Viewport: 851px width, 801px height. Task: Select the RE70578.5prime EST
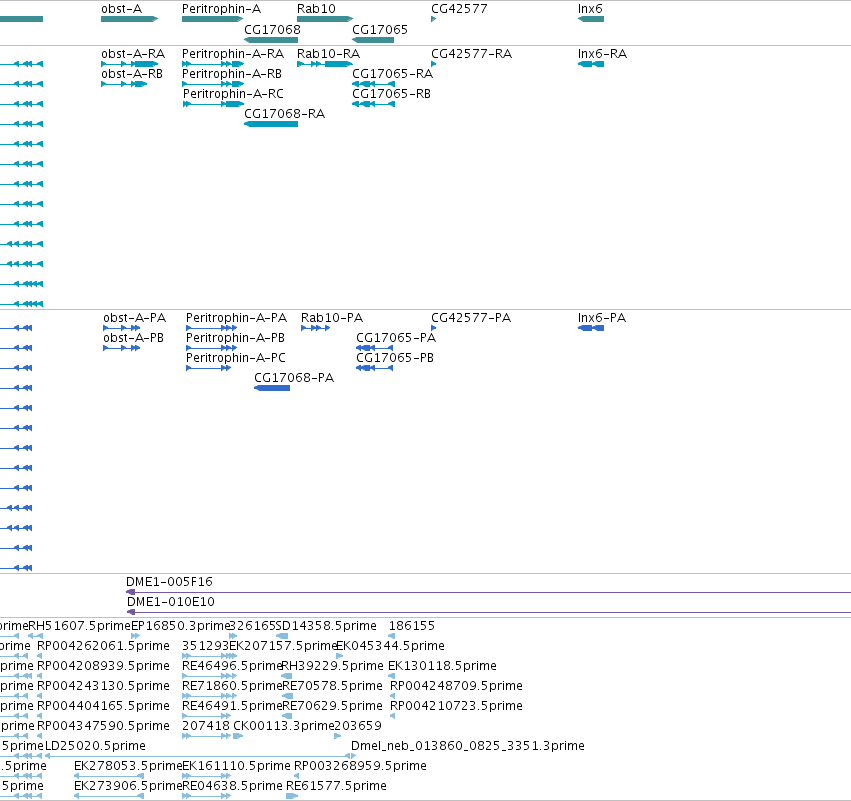point(288,696)
